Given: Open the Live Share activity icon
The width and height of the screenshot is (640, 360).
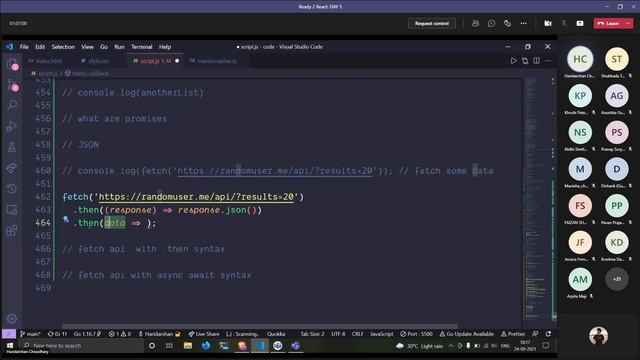Looking at the screenshot, I should point(12,168).
